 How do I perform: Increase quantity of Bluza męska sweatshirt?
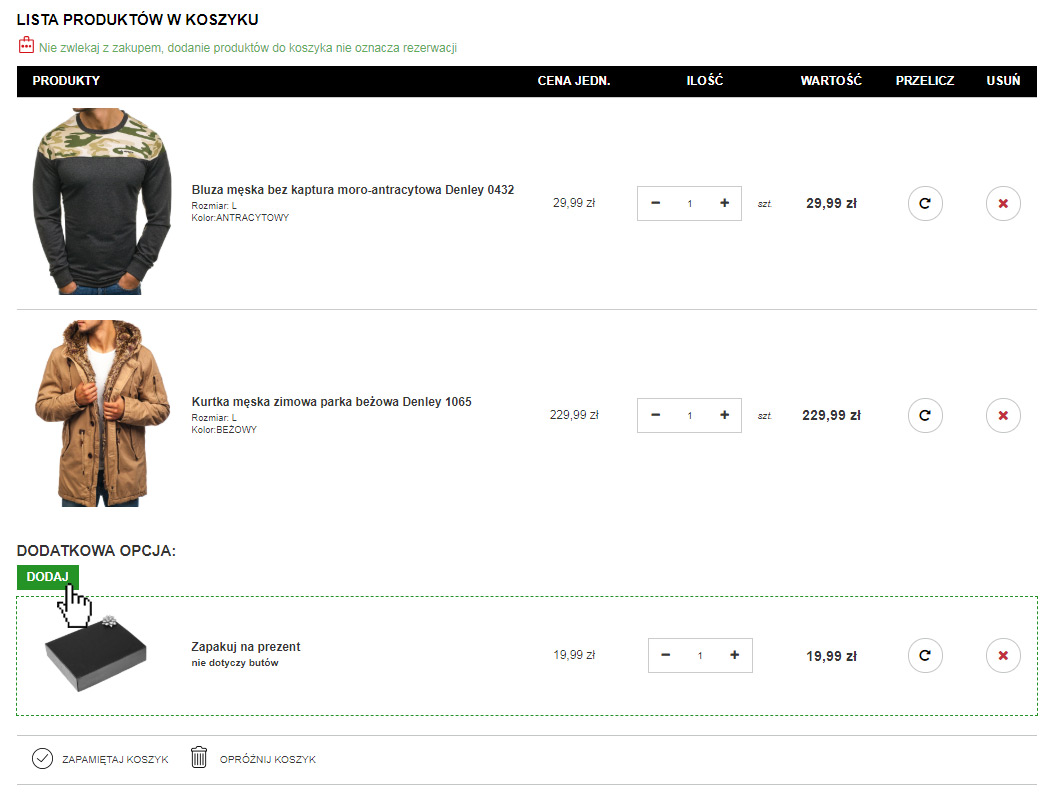coord(724,203)
